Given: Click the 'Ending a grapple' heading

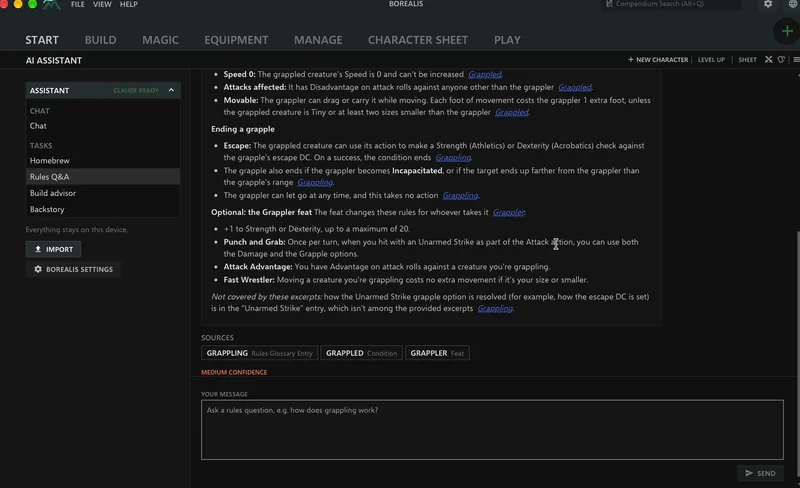Looking at the screenshot, I should [x=243, y=129].
